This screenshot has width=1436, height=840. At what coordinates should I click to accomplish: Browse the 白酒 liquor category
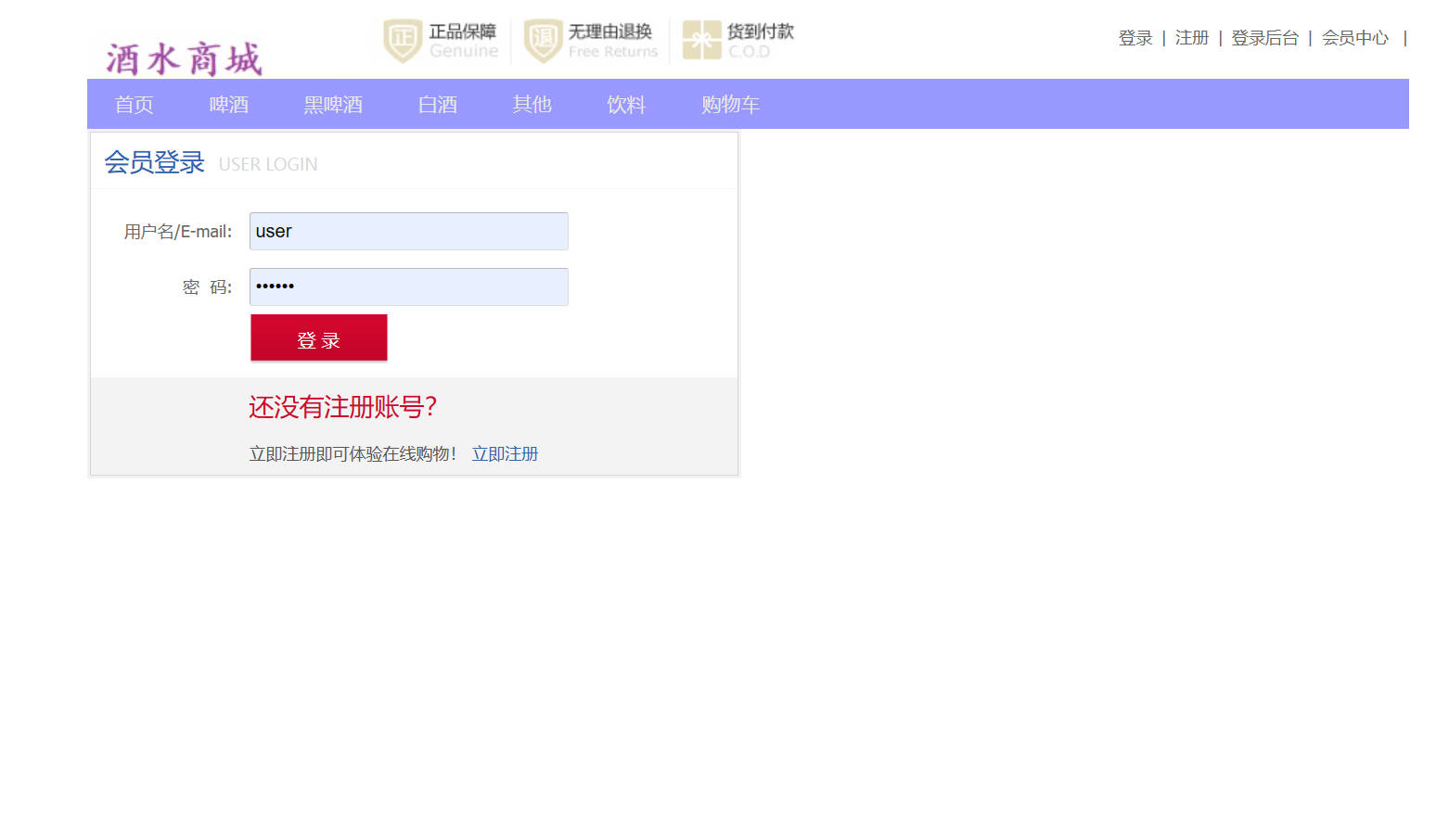(x=436, y=104)
